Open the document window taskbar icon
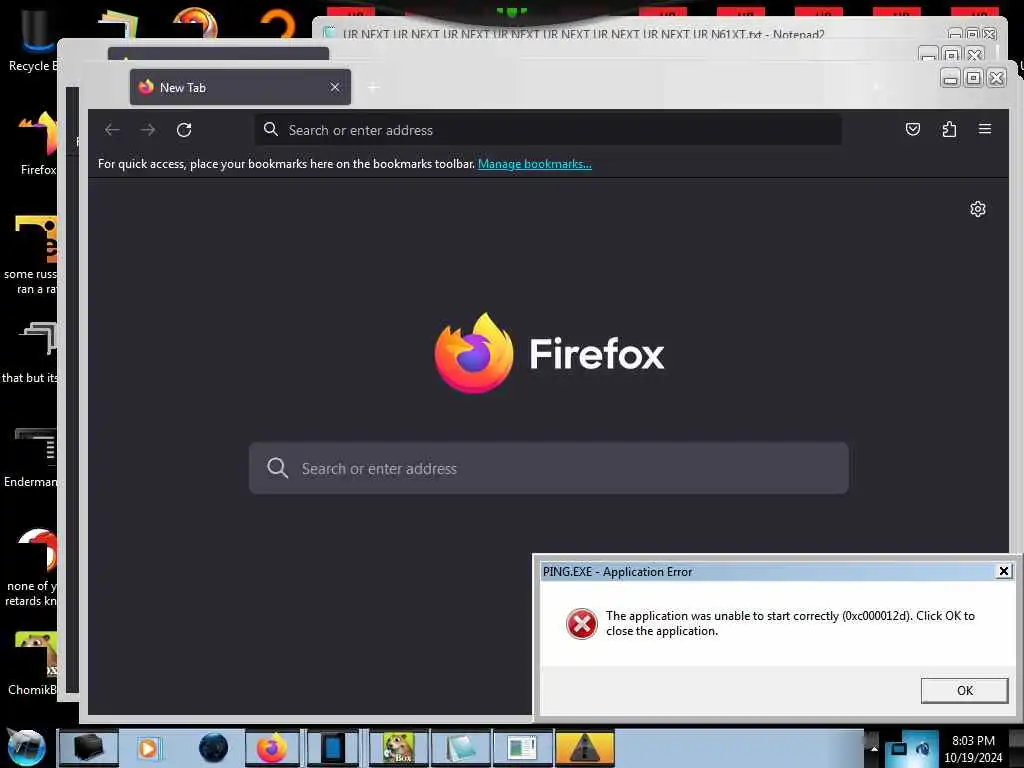 [522, 748]
